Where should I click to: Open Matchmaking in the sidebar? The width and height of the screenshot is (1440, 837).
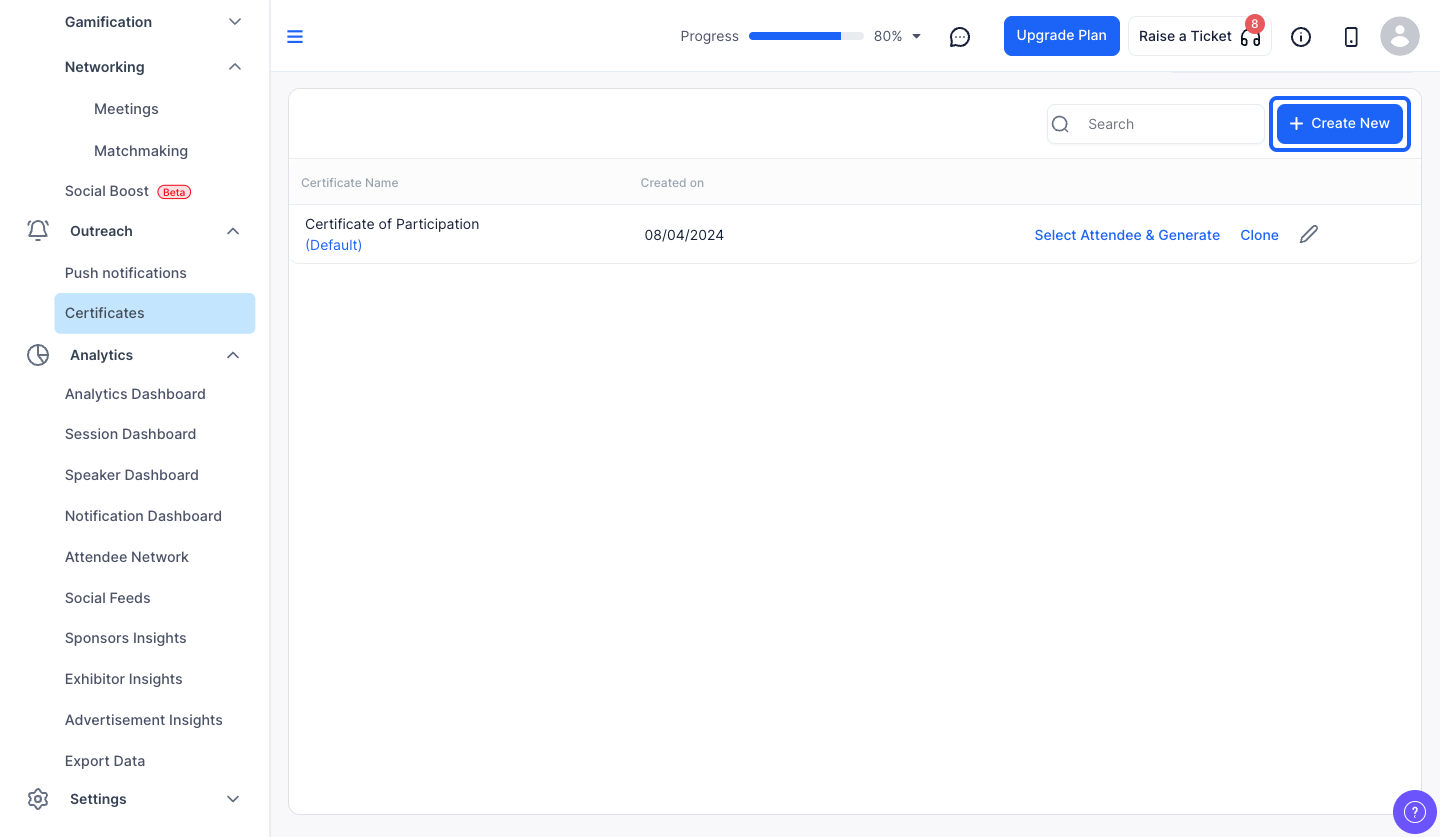point(141,151)
